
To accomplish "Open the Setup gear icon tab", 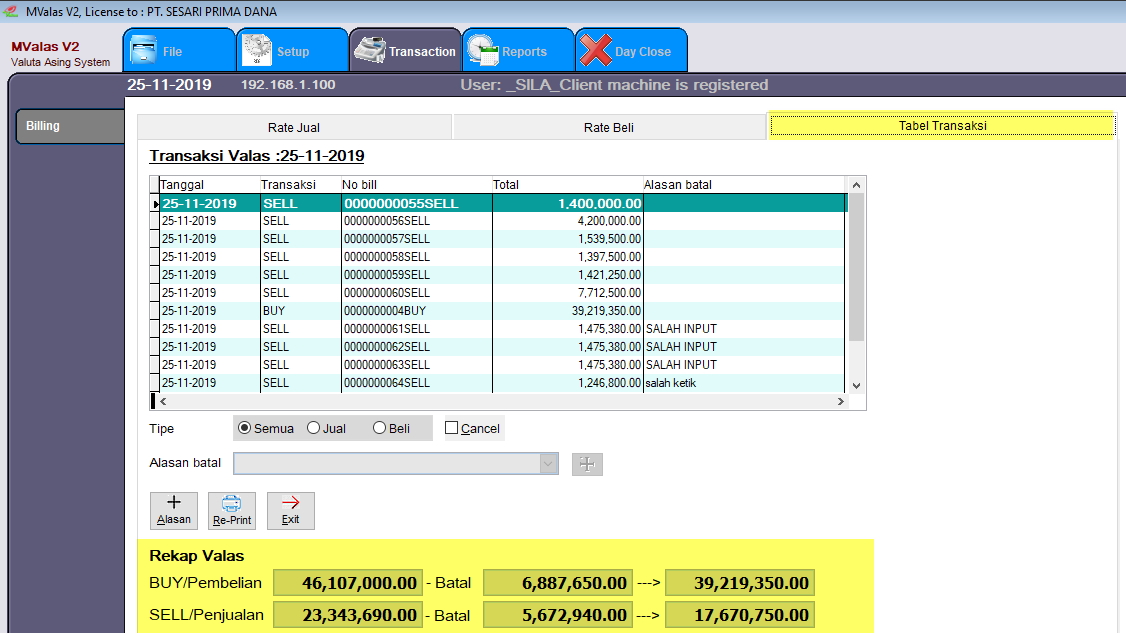I will click(x=258, y=51).
